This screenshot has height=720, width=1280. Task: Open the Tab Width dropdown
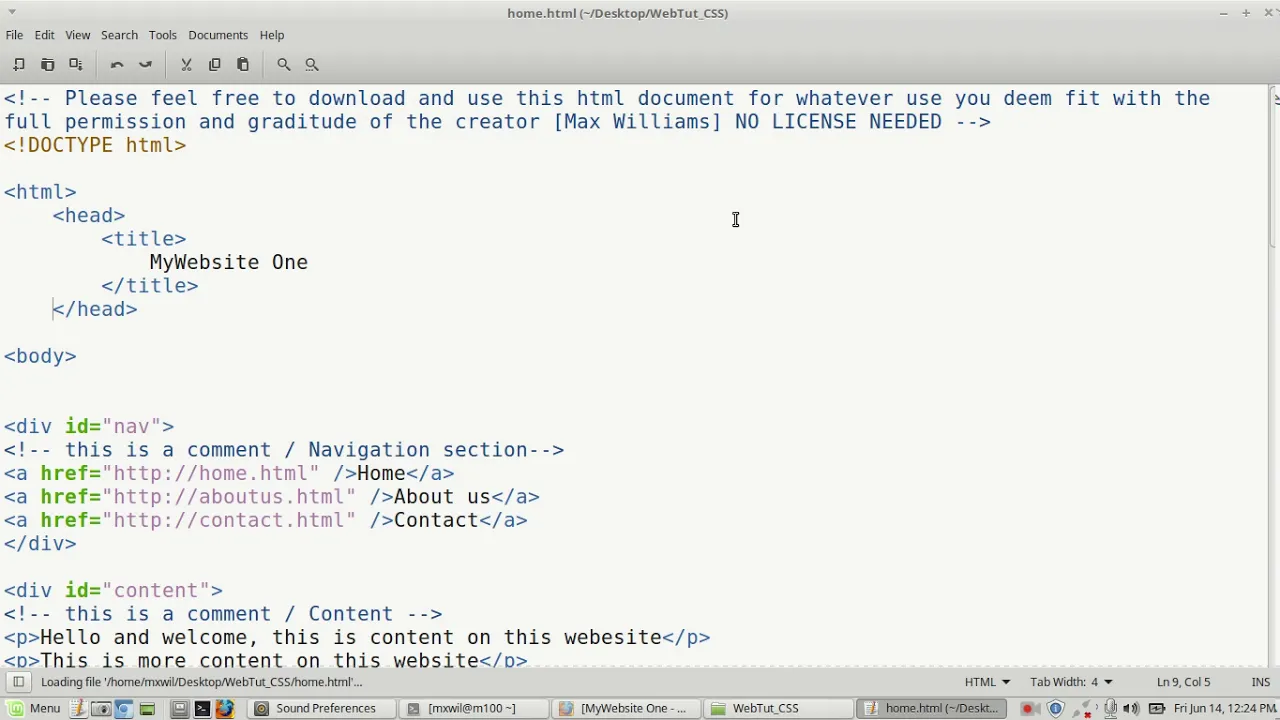click(x=1071, y=682)
